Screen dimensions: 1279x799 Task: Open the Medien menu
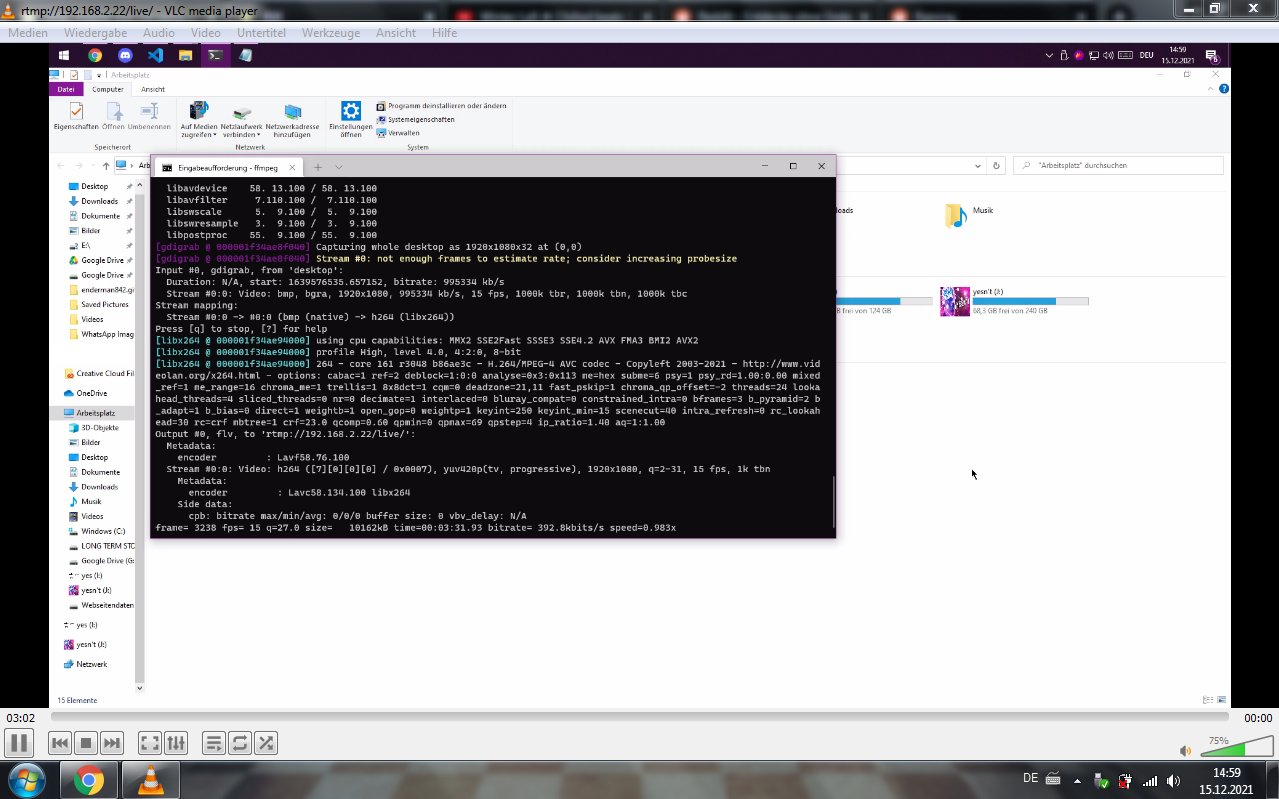[27, 33]
